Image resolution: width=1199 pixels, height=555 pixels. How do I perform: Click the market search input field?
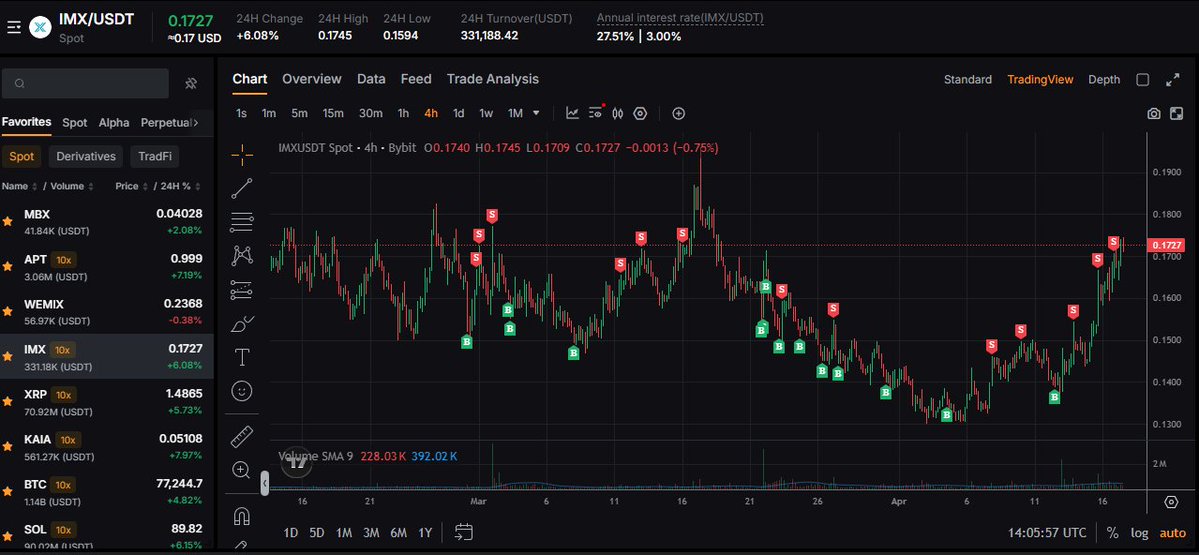click(85, 83)
